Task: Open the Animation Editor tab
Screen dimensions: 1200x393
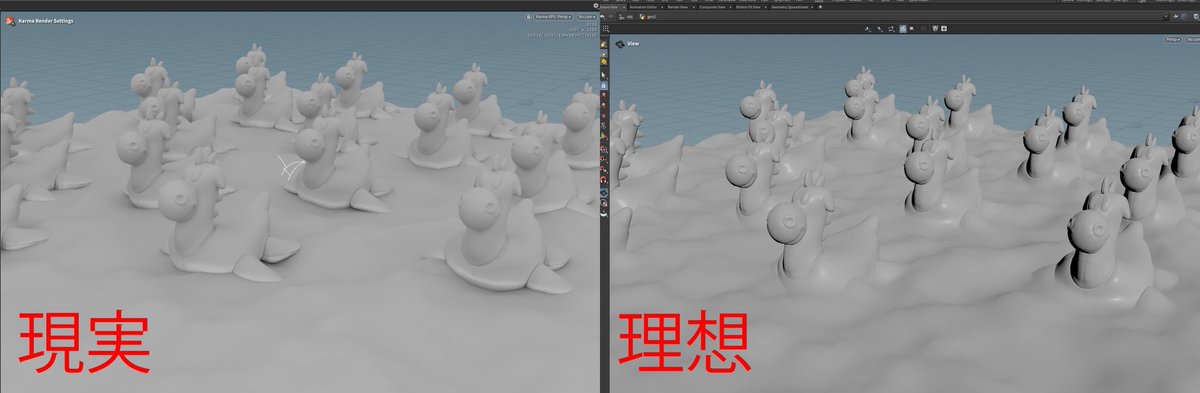Action: [x=643, y=7]
